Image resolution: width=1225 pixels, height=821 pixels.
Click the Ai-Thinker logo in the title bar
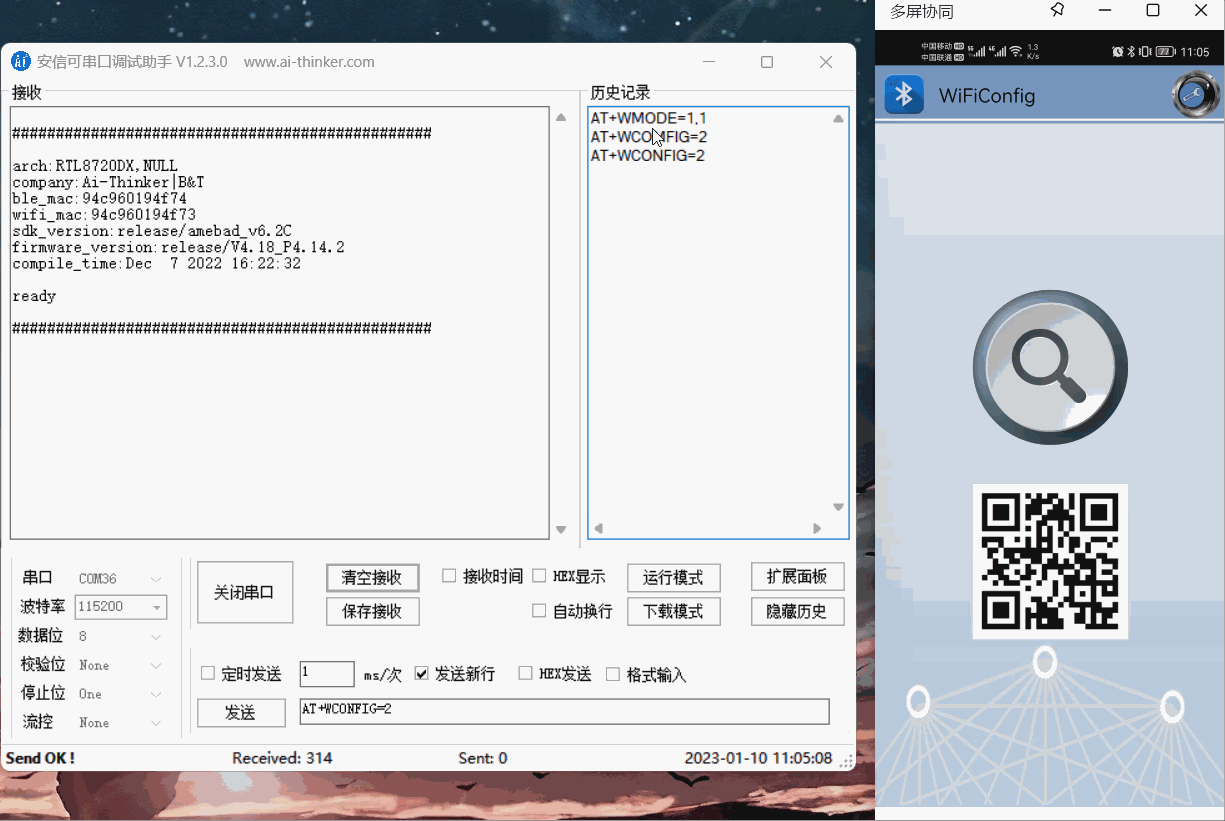pyautogui.click(x=21, y=61)
